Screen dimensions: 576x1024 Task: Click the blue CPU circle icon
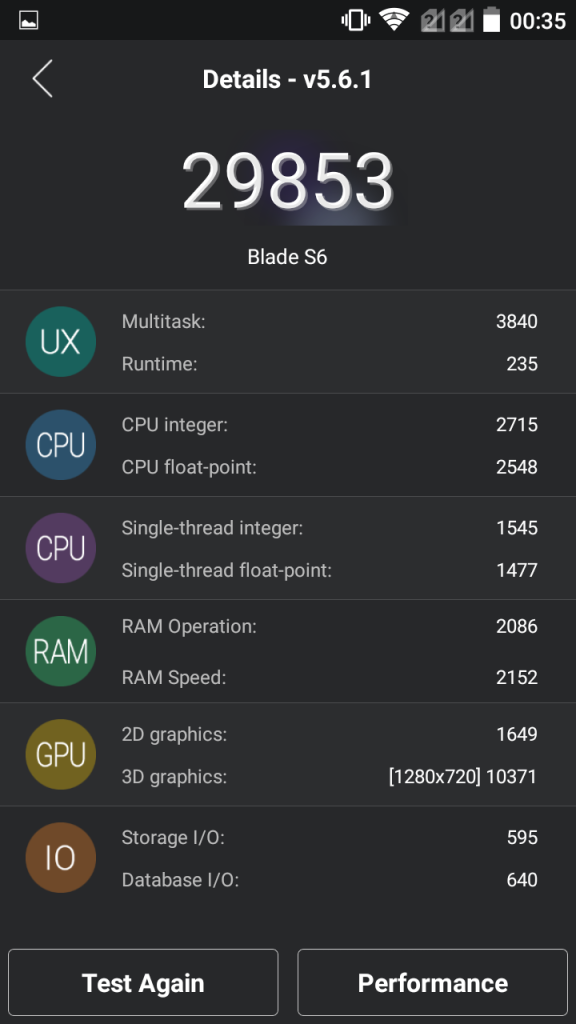[61, 445]
